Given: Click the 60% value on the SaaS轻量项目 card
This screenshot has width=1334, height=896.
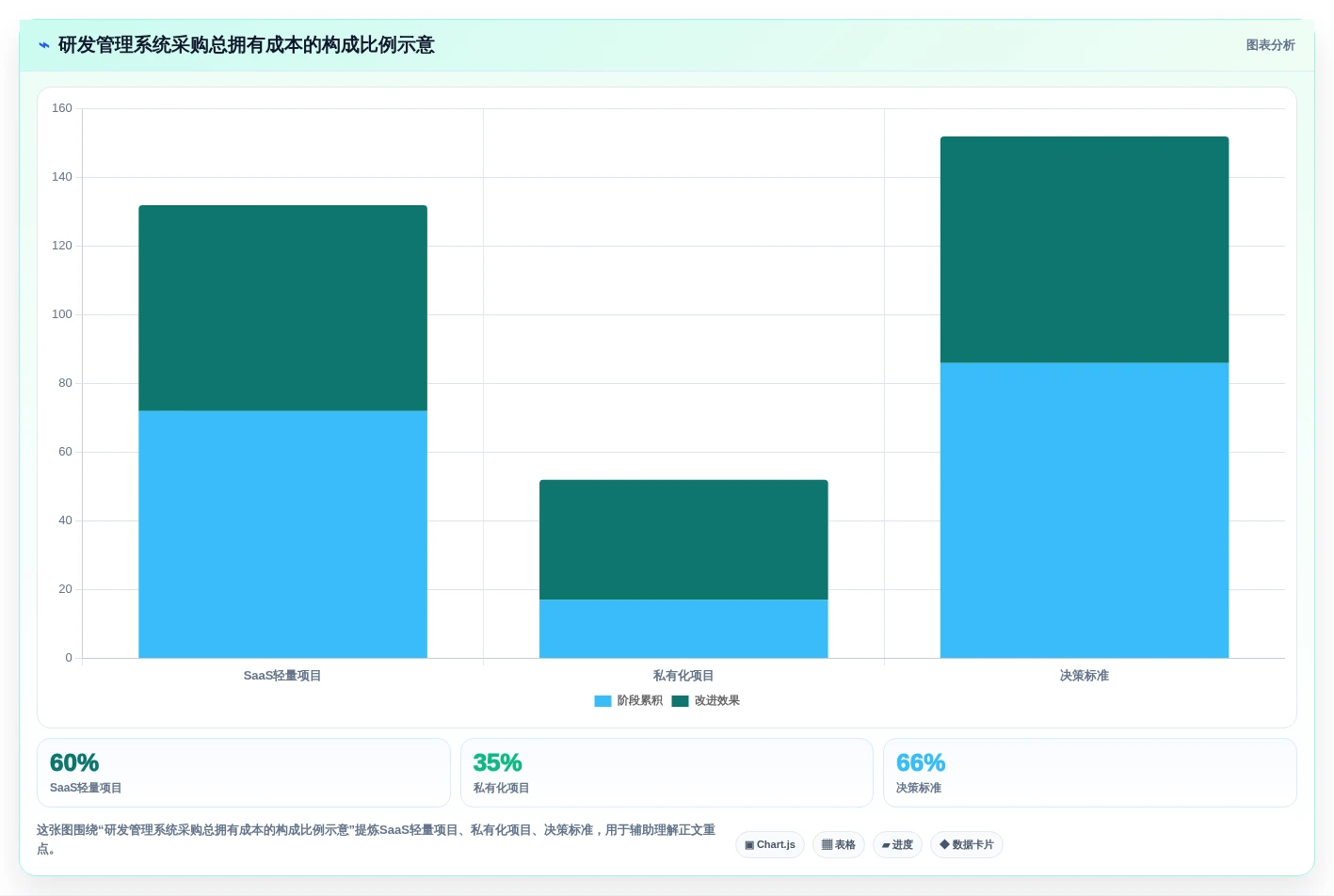Looking at the screenshot, I should [74, 762].
